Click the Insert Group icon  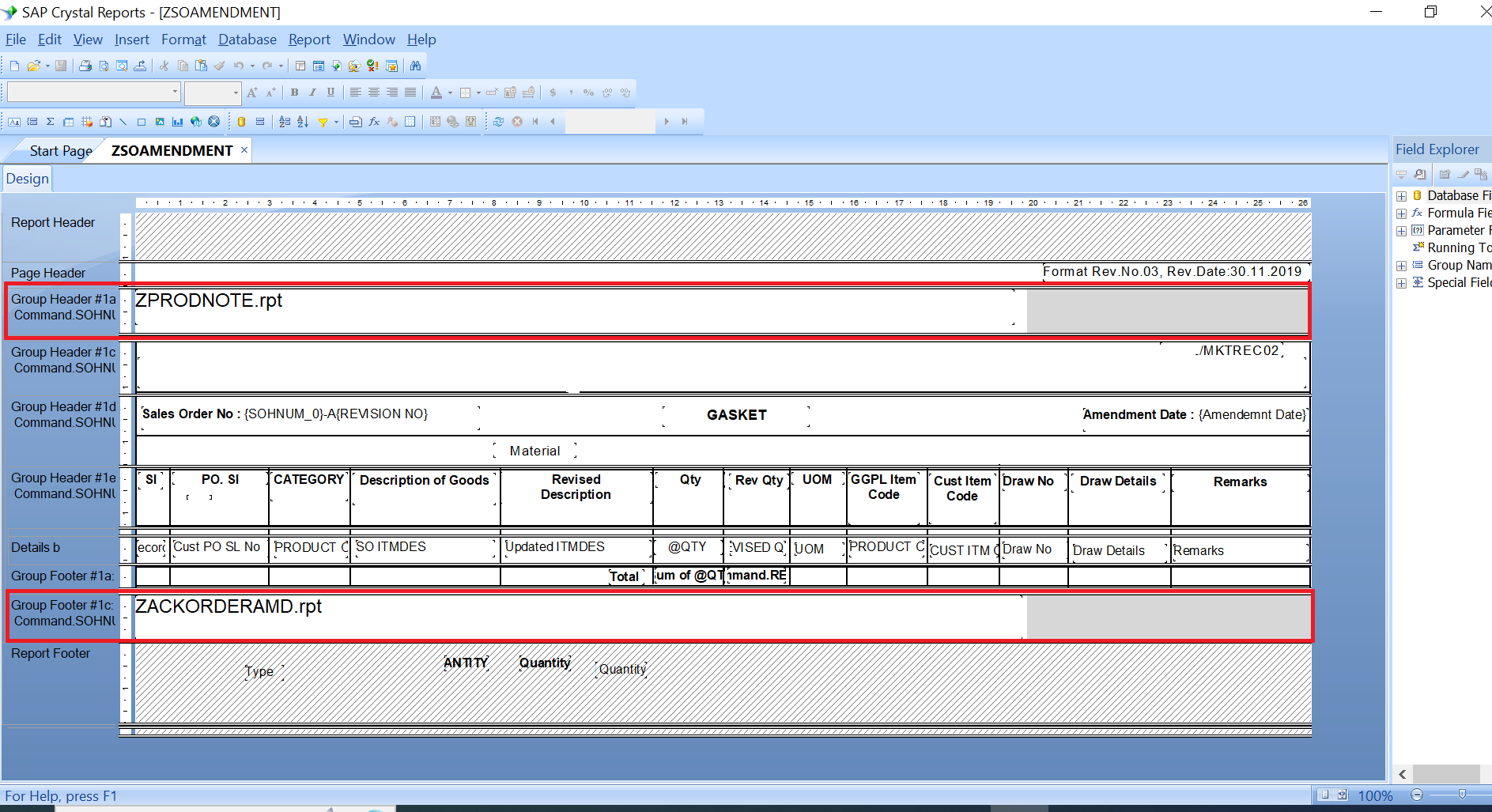coord(32,122)
